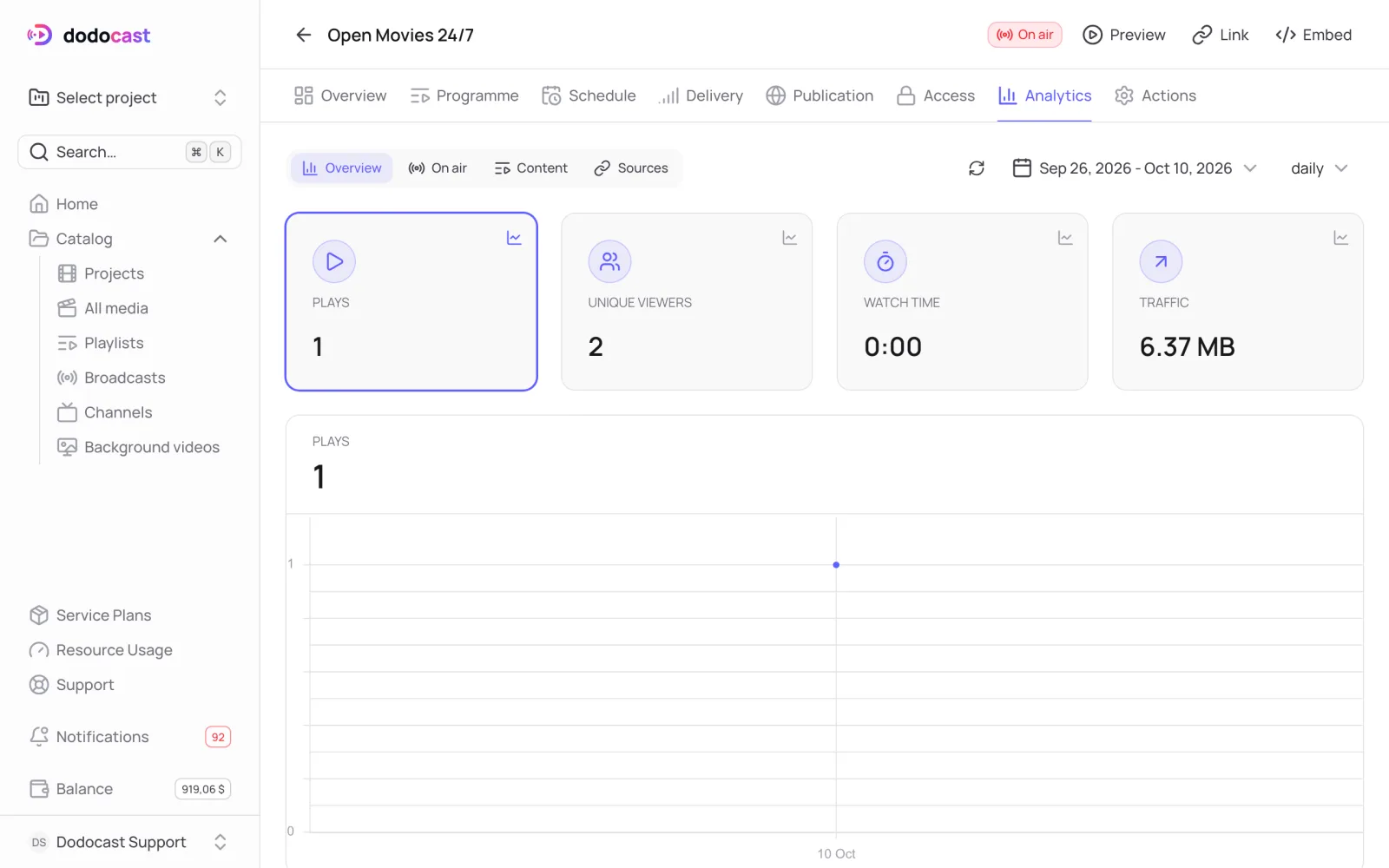This screenshot has width=1389, height=868.
Task: Click the Unique Viewers people icon
Action: pyautogui.click(x=609, y=261)
